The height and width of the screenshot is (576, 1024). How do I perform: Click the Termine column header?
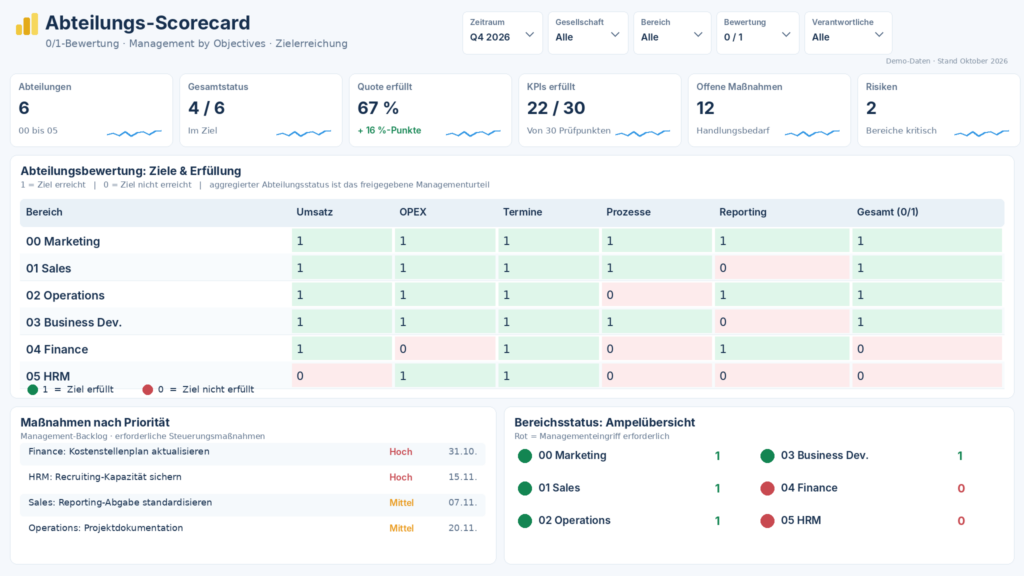pyautogui.click(x=522, y=212)
